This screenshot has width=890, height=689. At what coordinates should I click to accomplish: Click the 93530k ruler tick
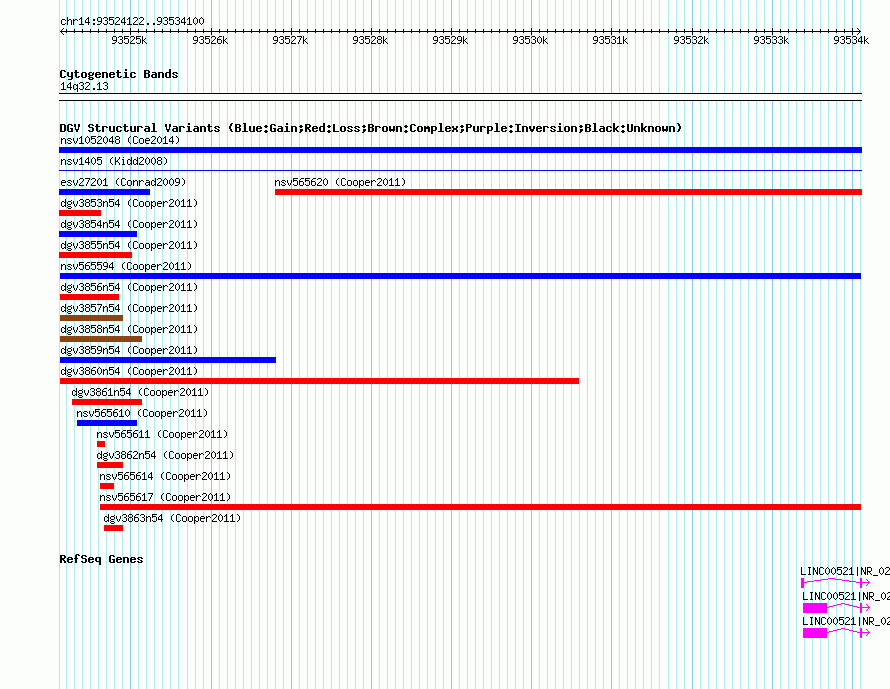click(x=530, y=40)
